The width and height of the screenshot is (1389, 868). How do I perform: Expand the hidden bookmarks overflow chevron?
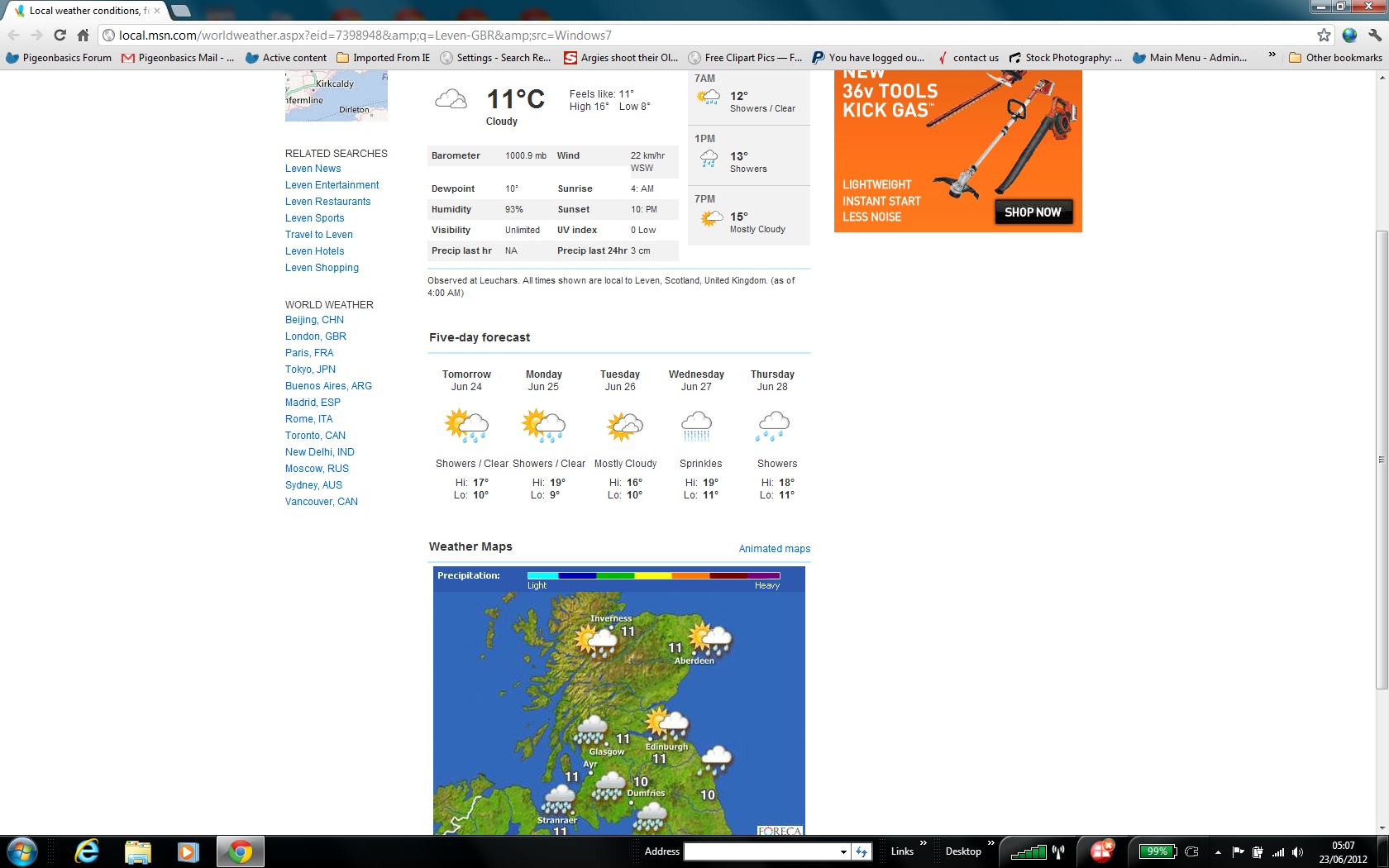click(x=1272, y=55)
